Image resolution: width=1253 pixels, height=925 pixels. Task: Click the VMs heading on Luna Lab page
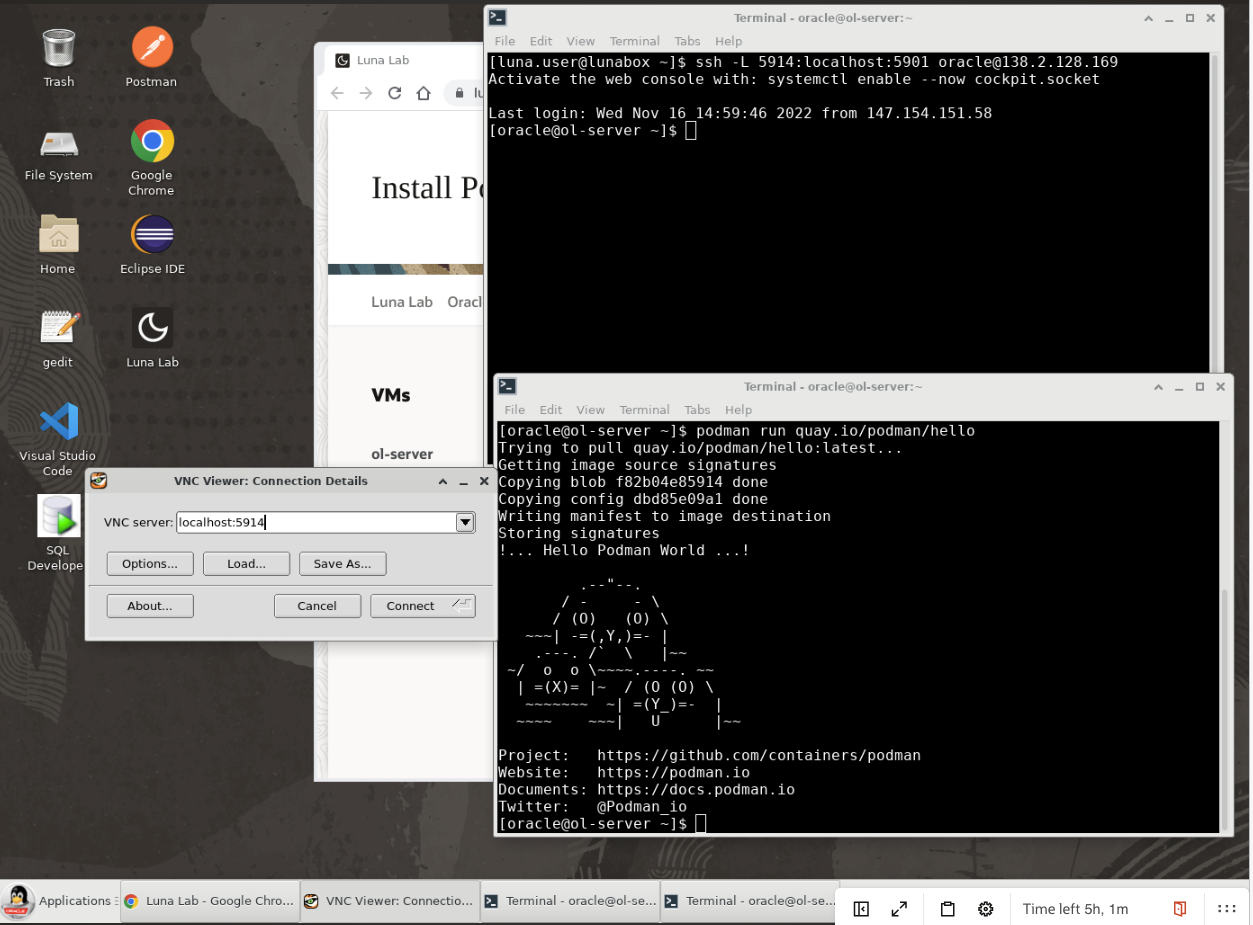(x=391, y=395)
